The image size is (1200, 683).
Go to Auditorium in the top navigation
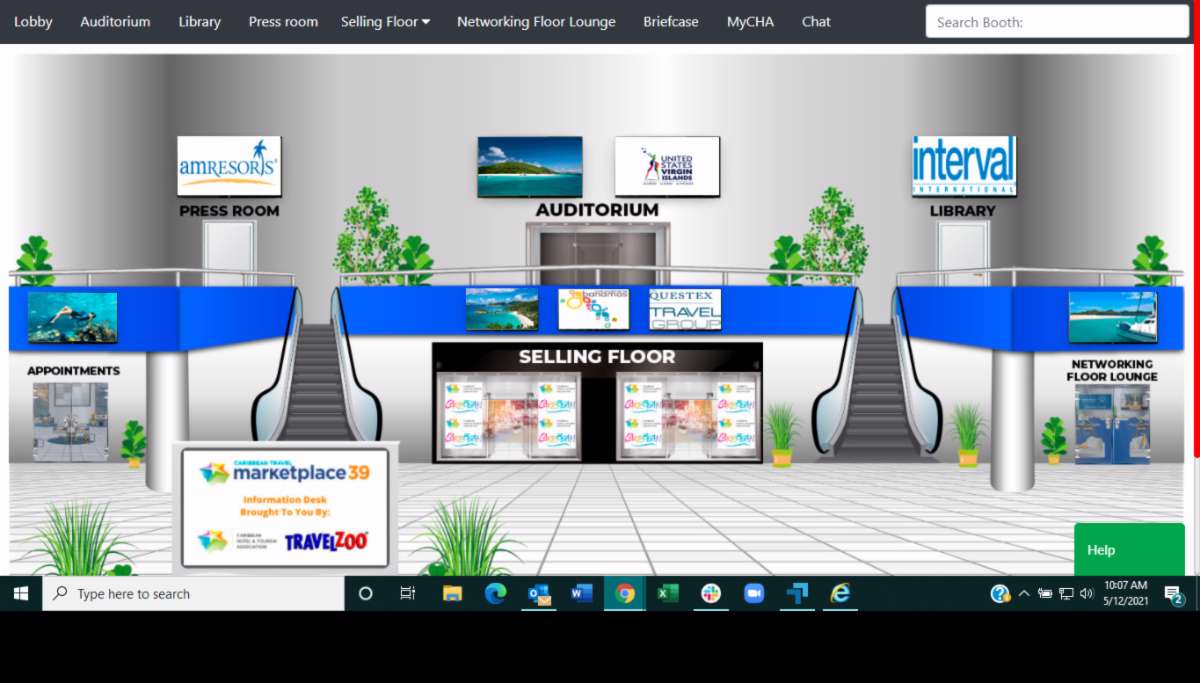(115, 22)
